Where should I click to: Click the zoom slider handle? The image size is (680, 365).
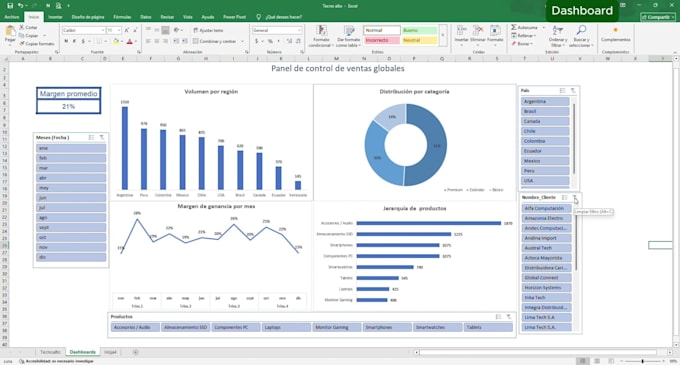pos(643,361)
